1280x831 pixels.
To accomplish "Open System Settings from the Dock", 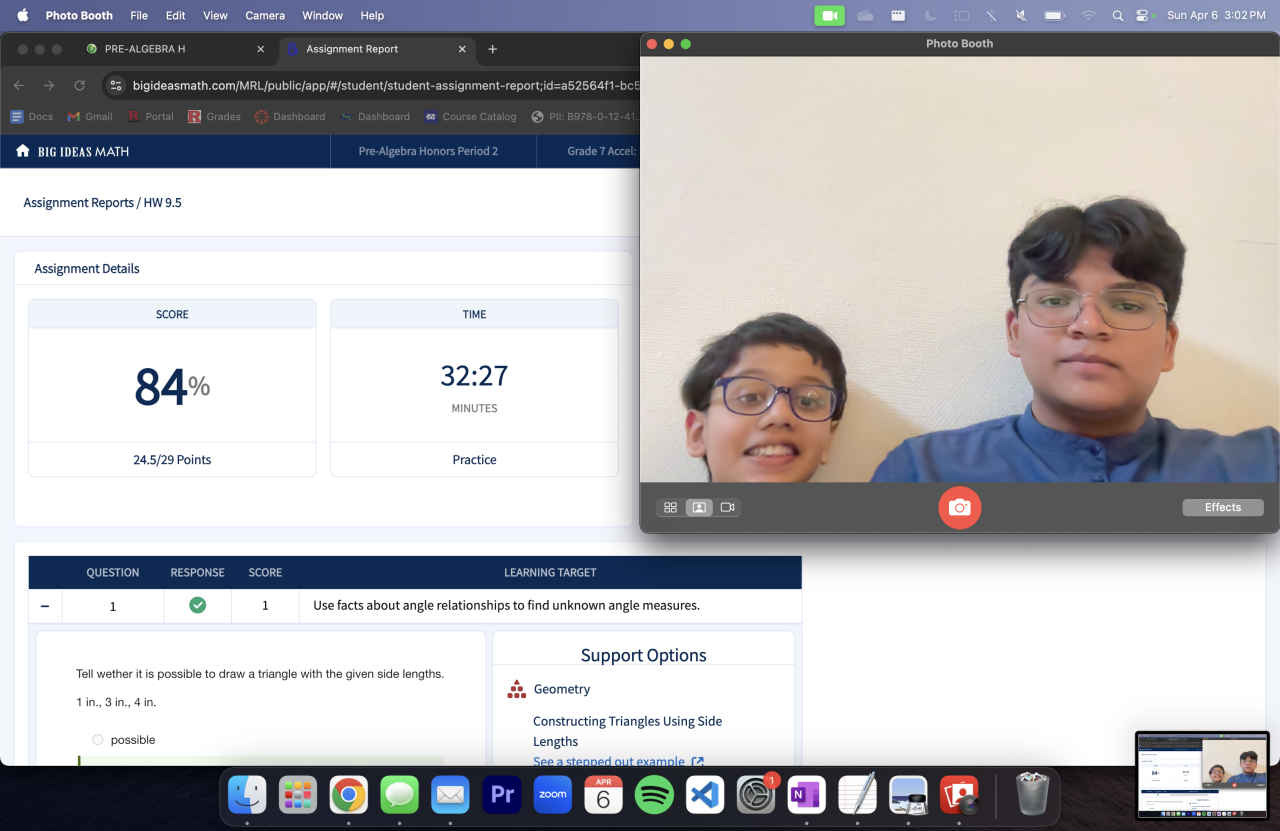I will (757, 795).
